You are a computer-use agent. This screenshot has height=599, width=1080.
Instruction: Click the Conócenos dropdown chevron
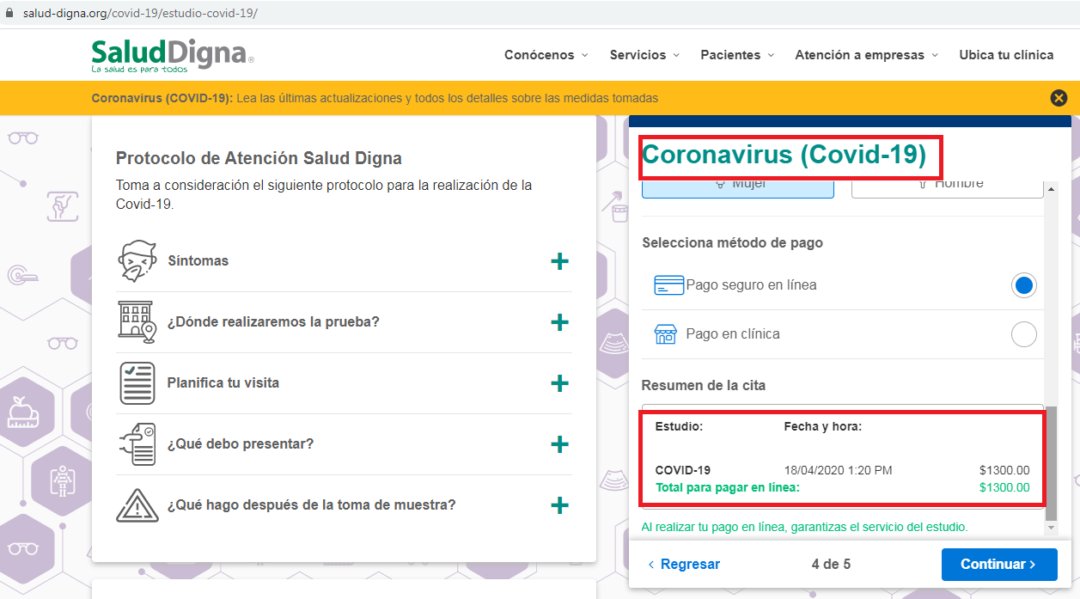(585, 55)
